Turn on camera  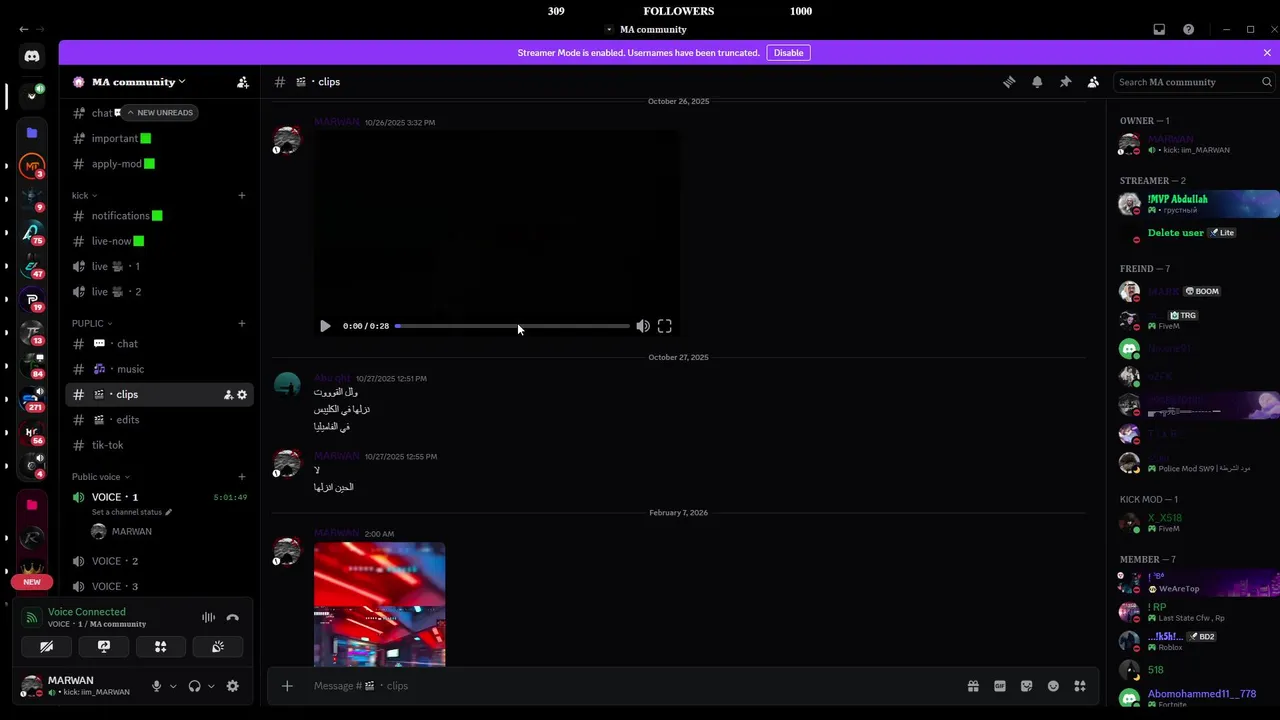46,647
